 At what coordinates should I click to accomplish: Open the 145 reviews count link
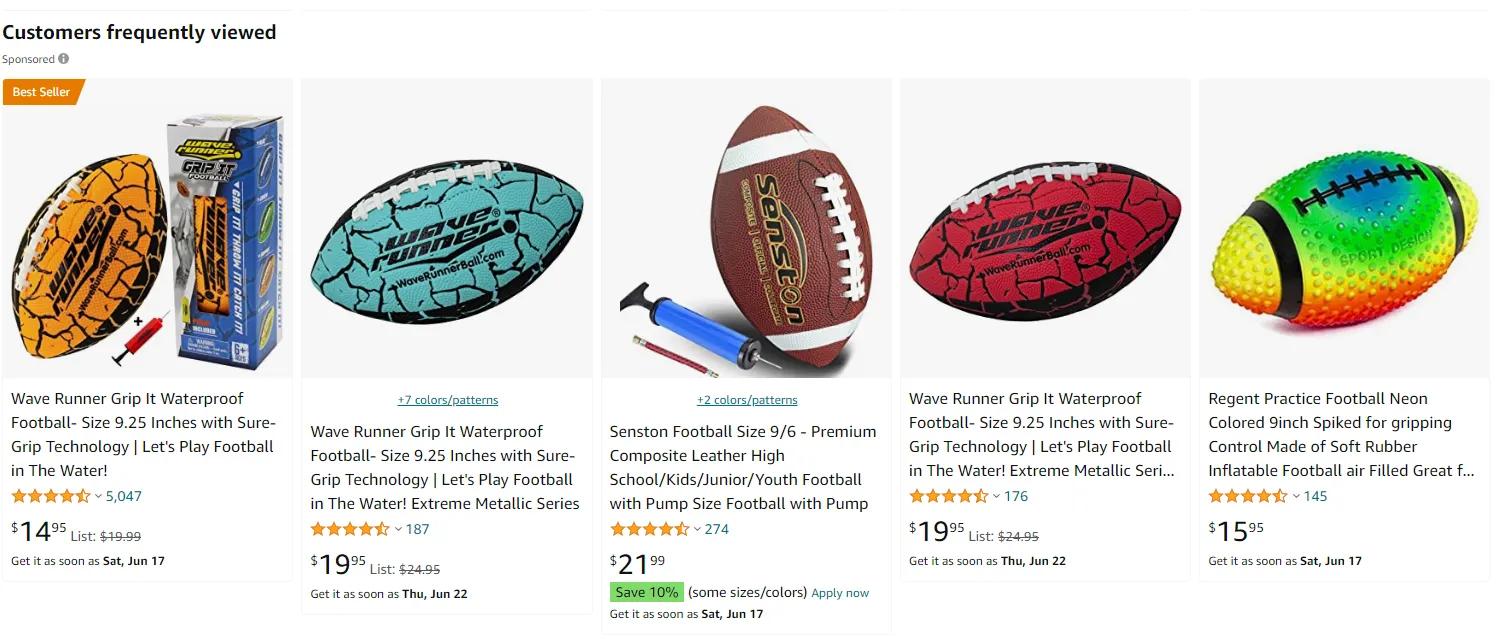coord(1315,496)
